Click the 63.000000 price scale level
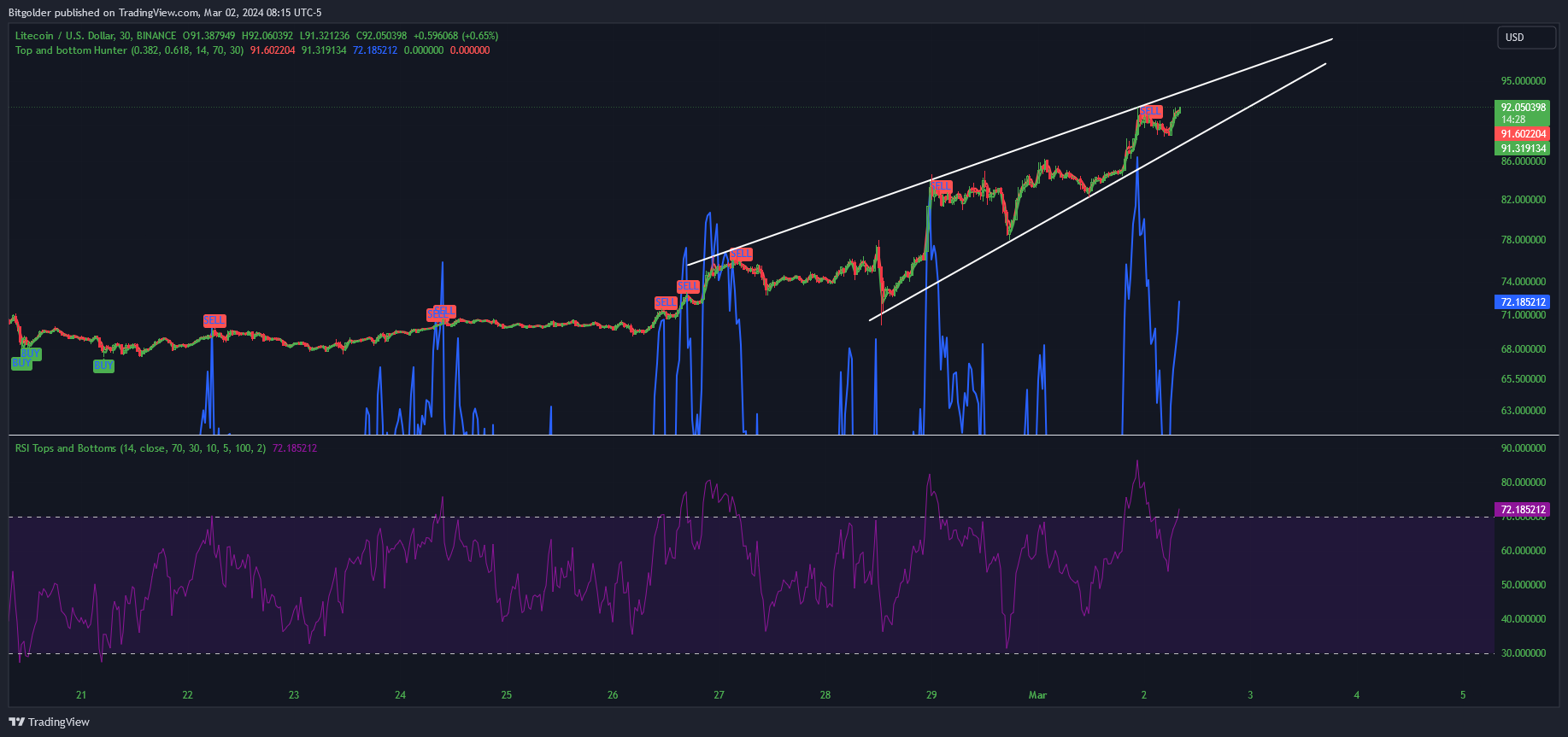This screenshot has width=1568, height=737. point(1524,411)
